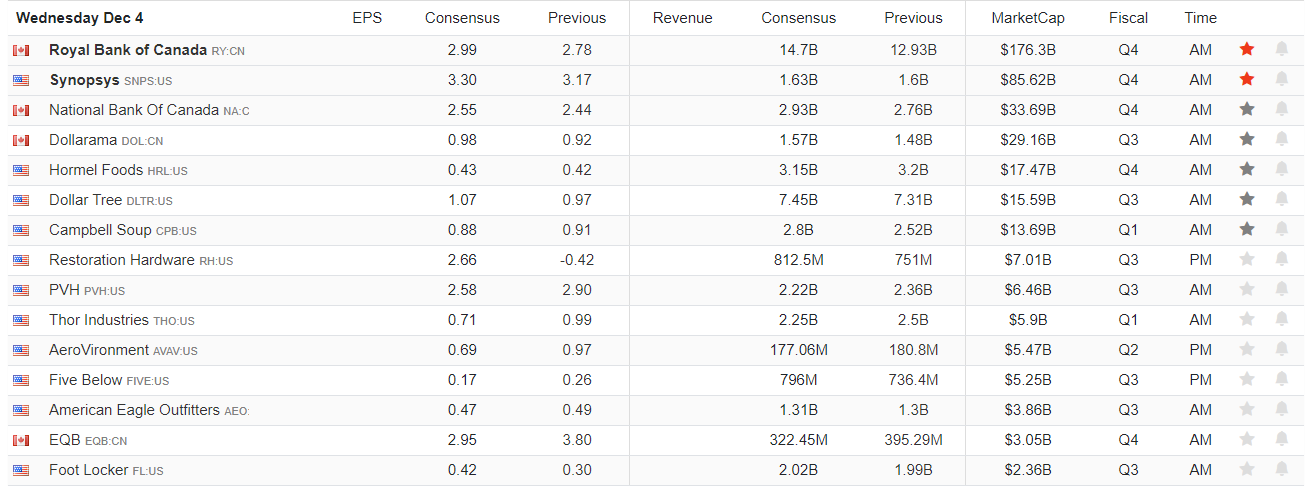Select Foot Locker market cap $2.36B
Viewport: 1316px width, 486px height.
click(1028, 470)
